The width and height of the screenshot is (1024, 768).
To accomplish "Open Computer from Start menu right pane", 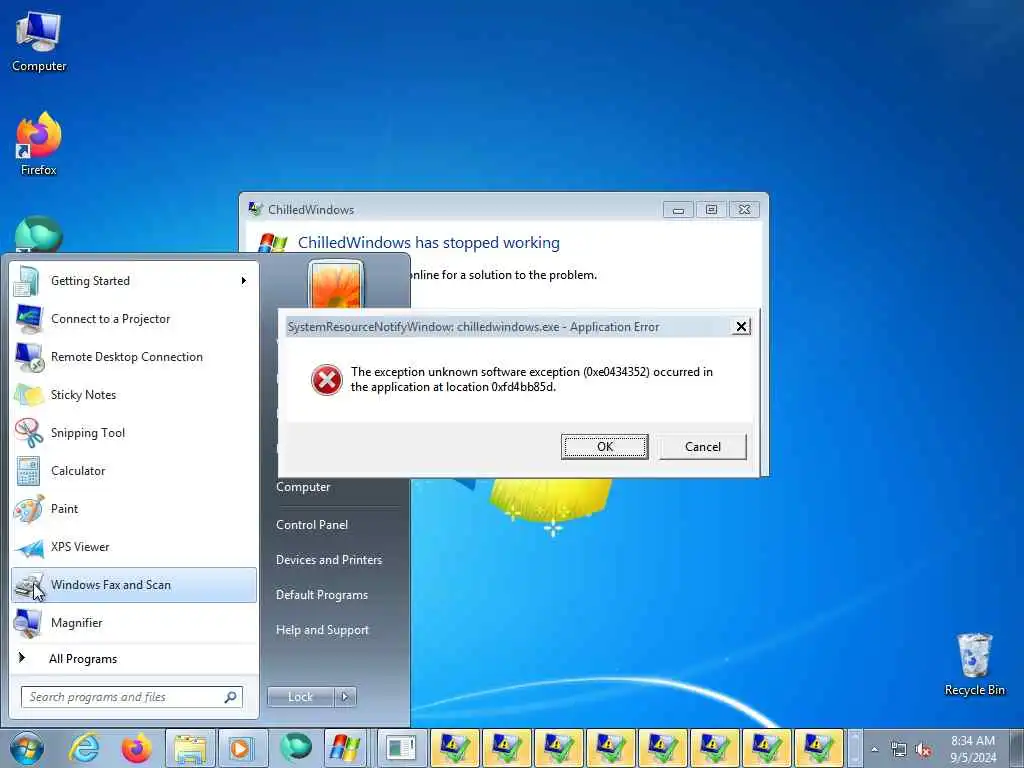I will [303, 487].
